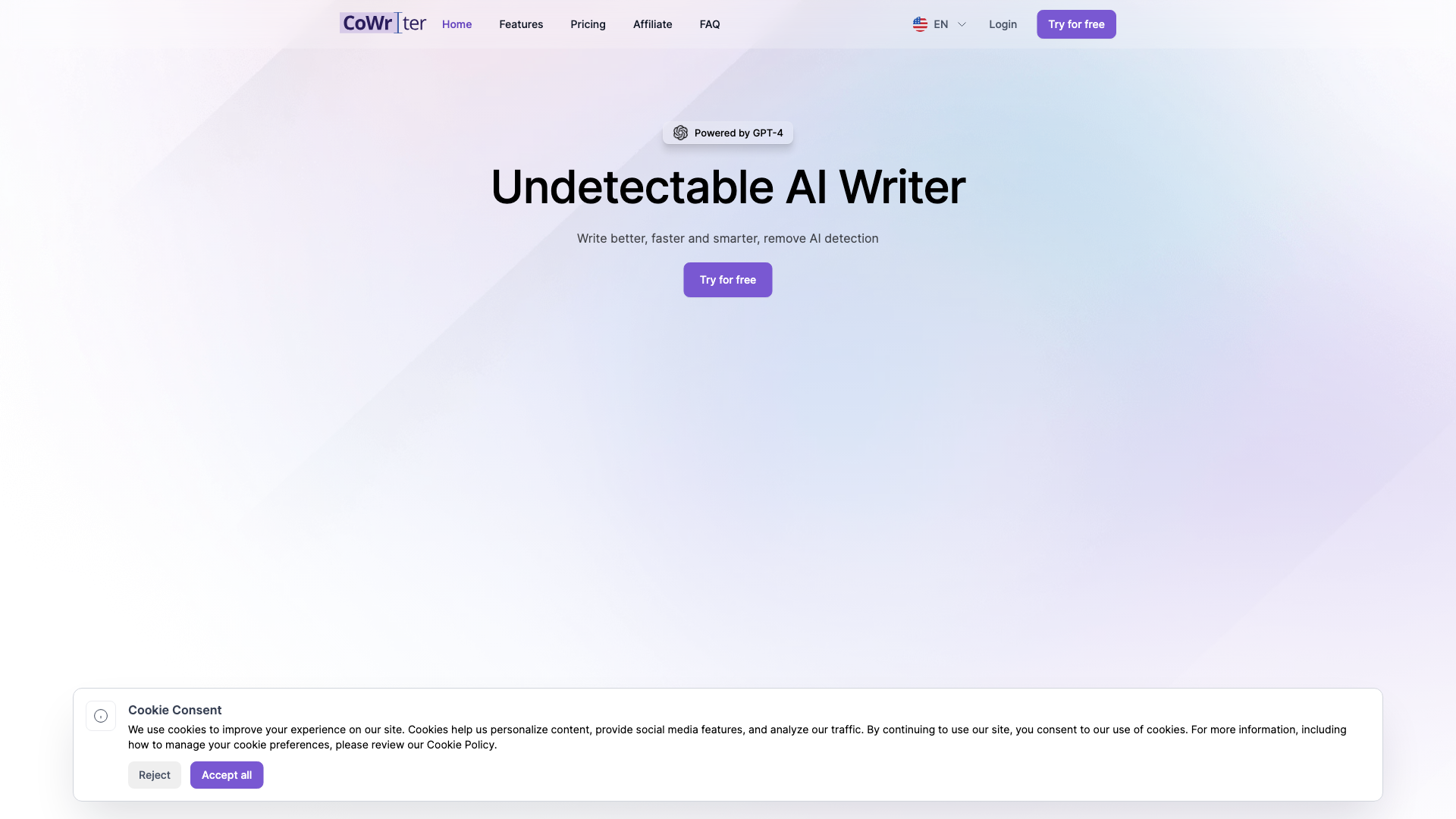Click the Try for free hero CTA button
1456x819 pixels.
tap(727, 279)
